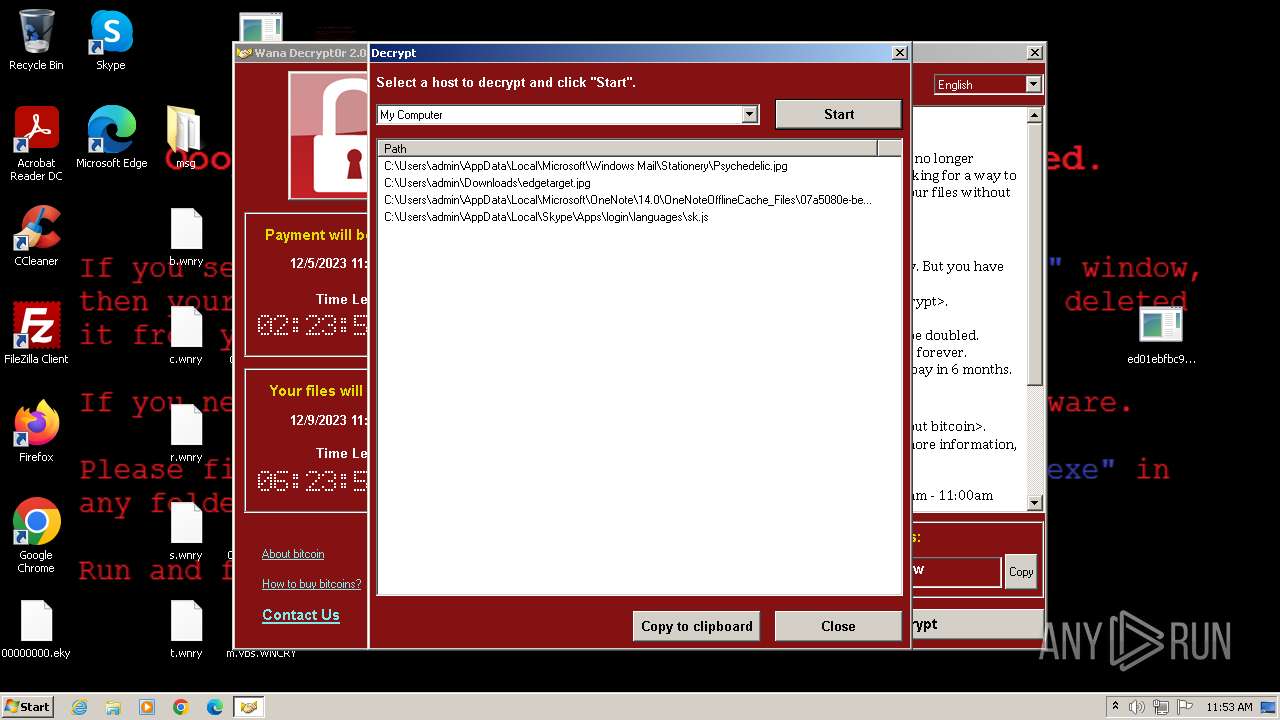Click the Action Center flag icon
Screen dimensions: 1280x720
click(x=1184, y=707)
